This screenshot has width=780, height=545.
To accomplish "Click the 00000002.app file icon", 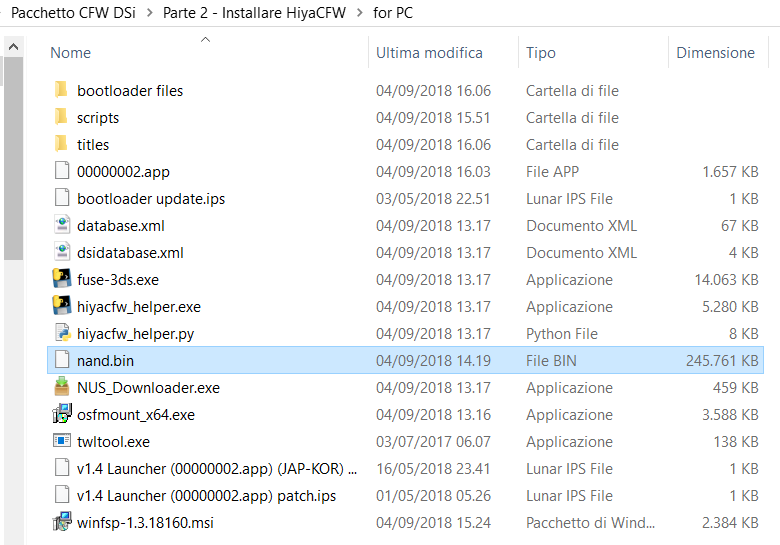I will click(62, 171).
